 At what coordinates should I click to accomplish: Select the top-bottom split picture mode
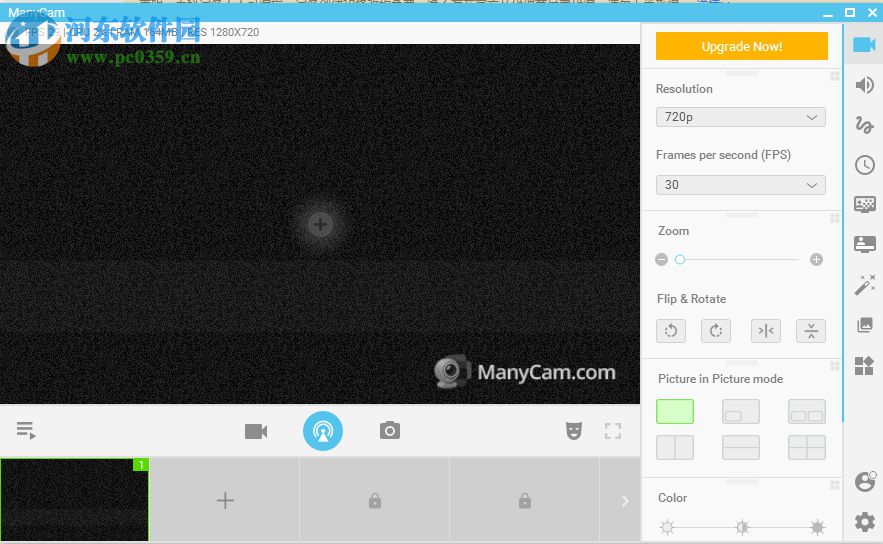(x=741, y=448)
